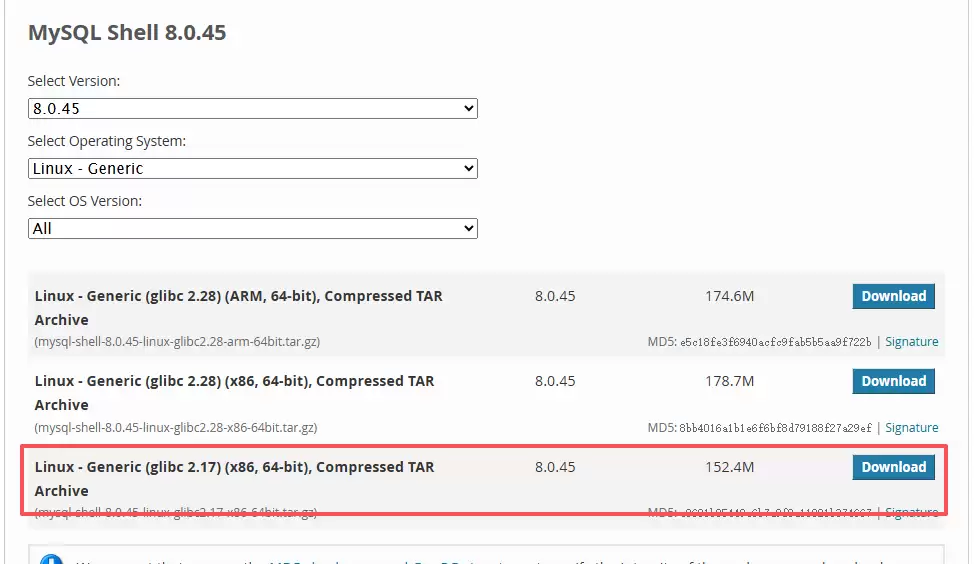Click the glibc2.28-x86-64bit tar.gz filename

click(x=175, y=427)
